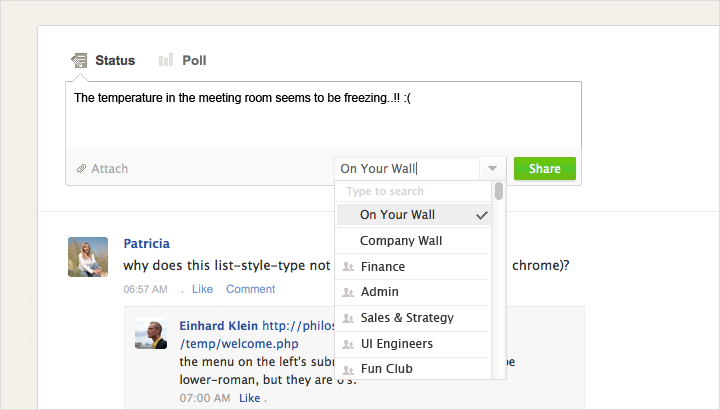Click the group icon beside Finance

pyautogui.click(x=348, y=267)
